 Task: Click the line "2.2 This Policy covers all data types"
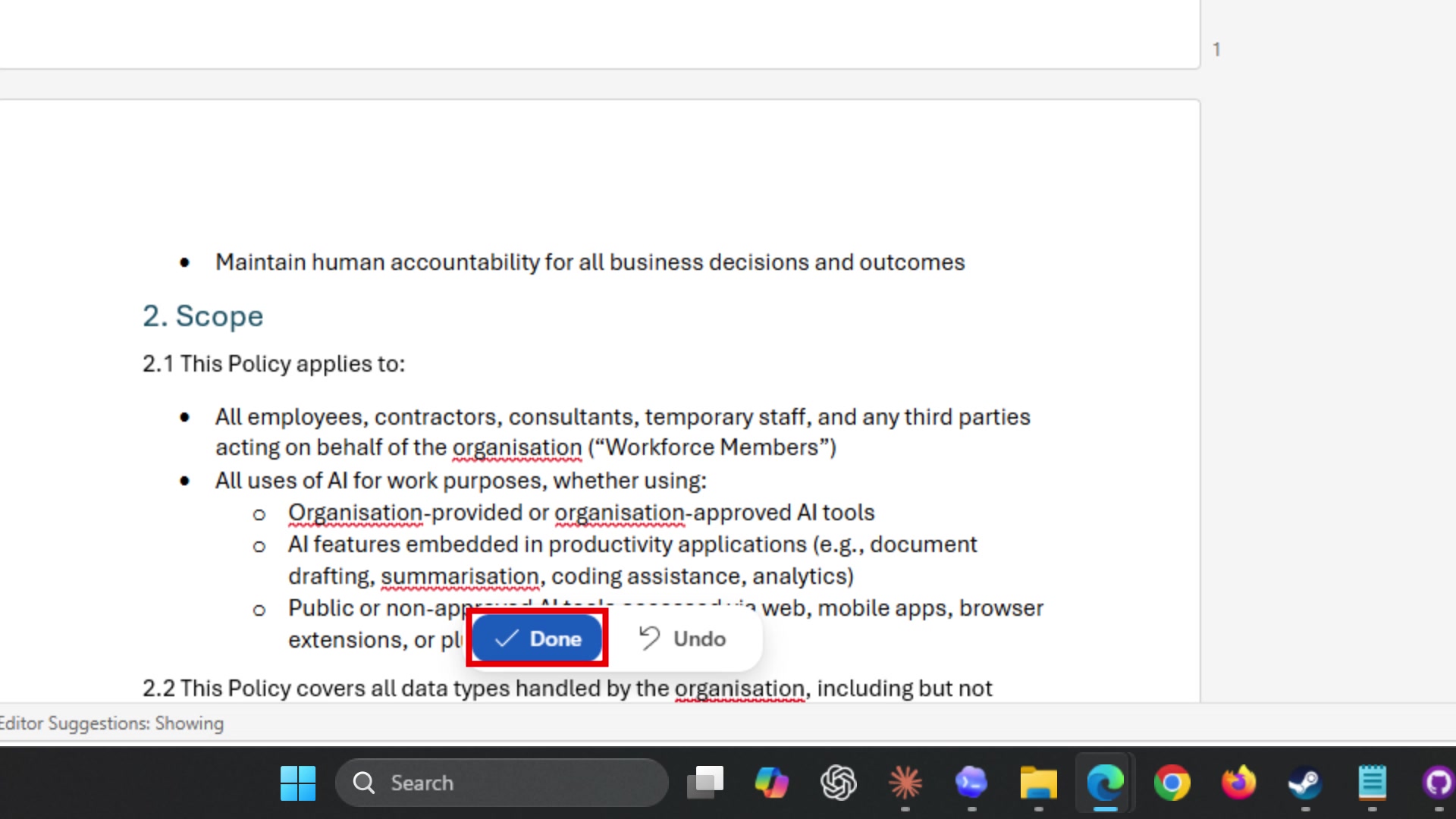point(567,689)
